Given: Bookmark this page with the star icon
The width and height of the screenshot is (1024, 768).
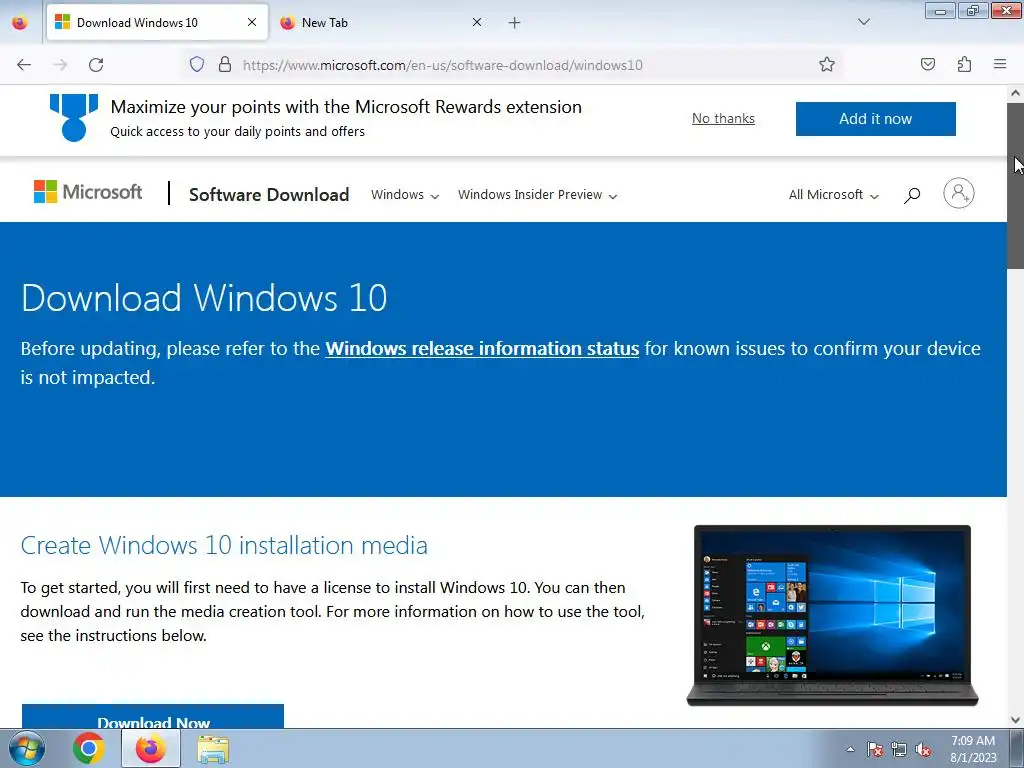Looking at the screenshot, I should 827,64.
